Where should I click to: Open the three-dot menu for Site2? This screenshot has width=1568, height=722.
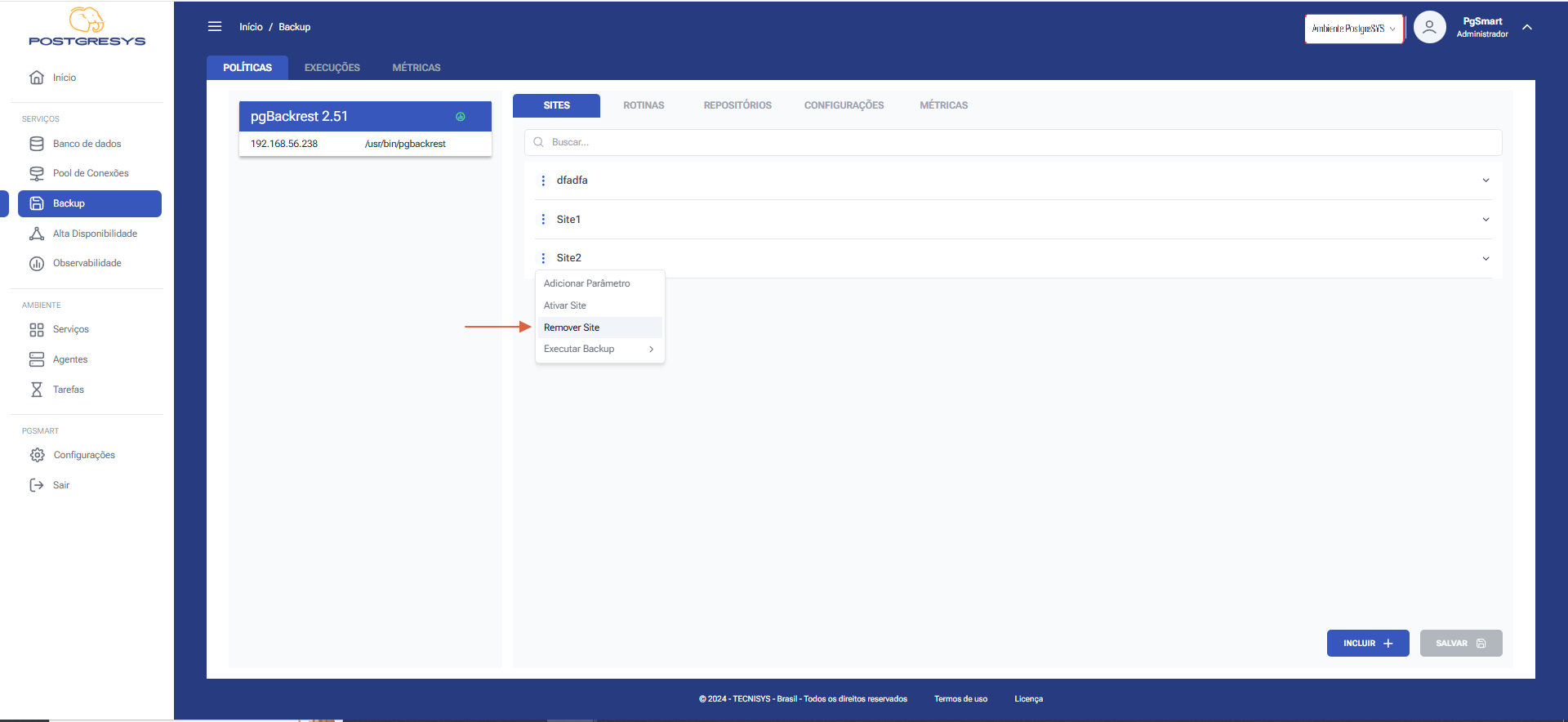click(543, 258)
